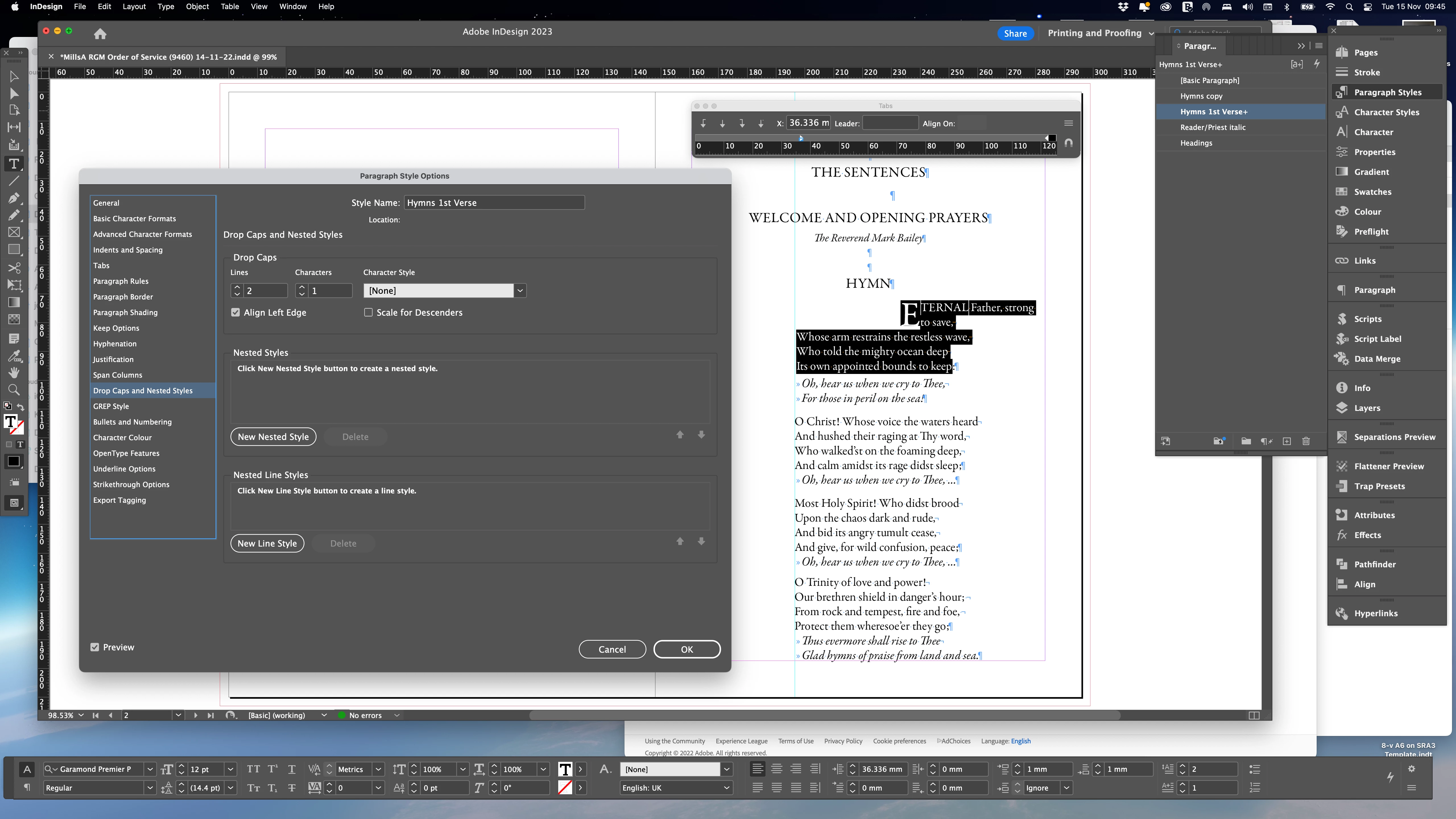Image resolution: width=1456 pixels, height=819 pixels.
Task: Select the Type tool in toolbar
Action: click(x=14, y=164)
